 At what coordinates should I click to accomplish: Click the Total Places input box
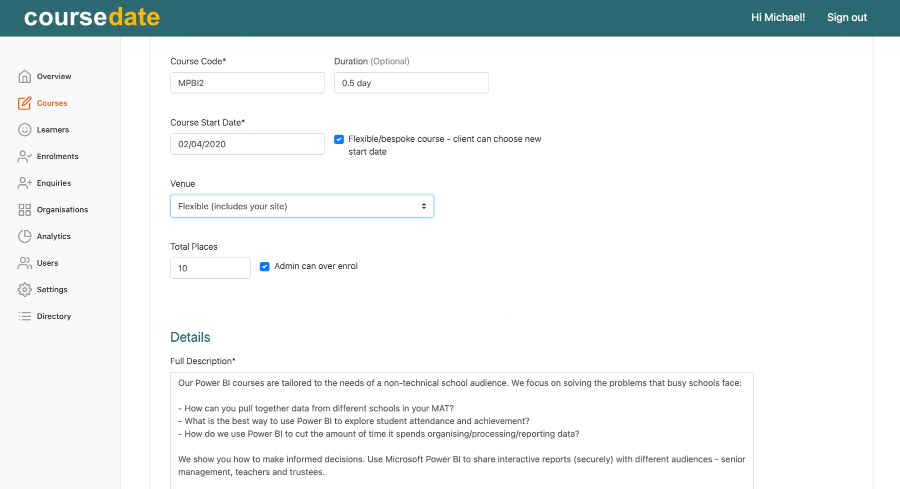tap(210, 268)
